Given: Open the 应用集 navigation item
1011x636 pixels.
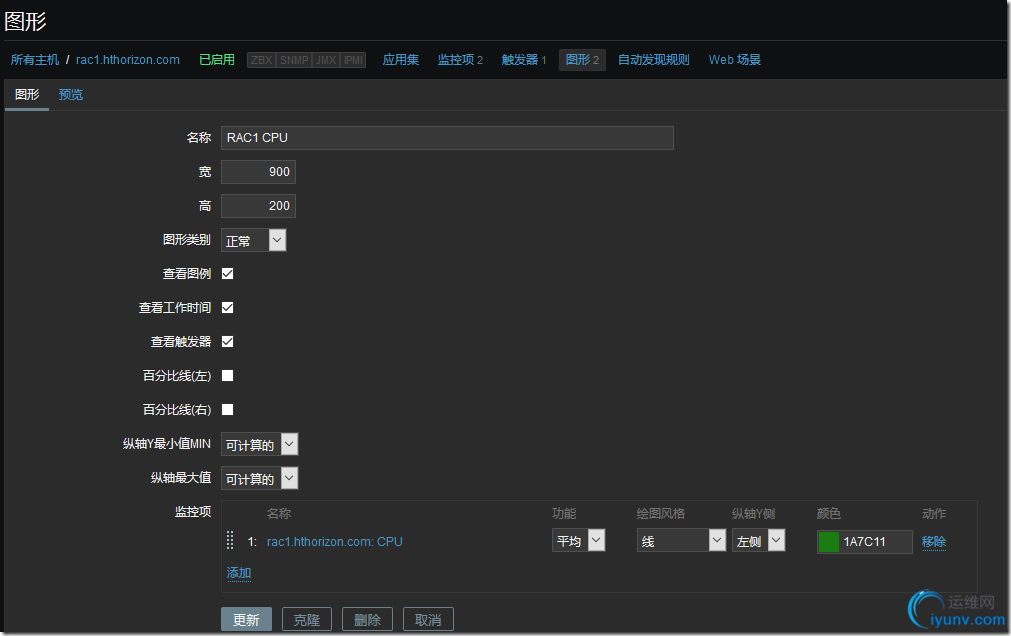Looking at the screenshot, I should click(400, 60).
